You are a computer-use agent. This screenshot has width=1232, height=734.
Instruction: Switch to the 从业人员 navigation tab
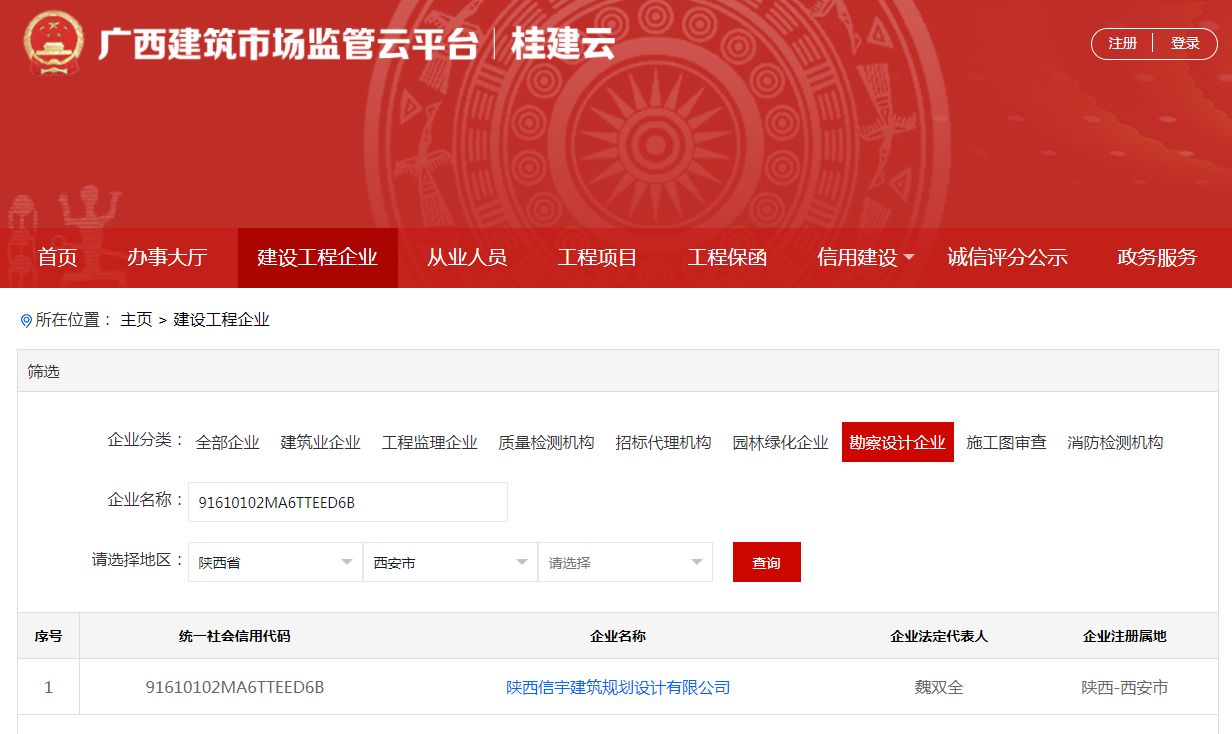(466, 257)
